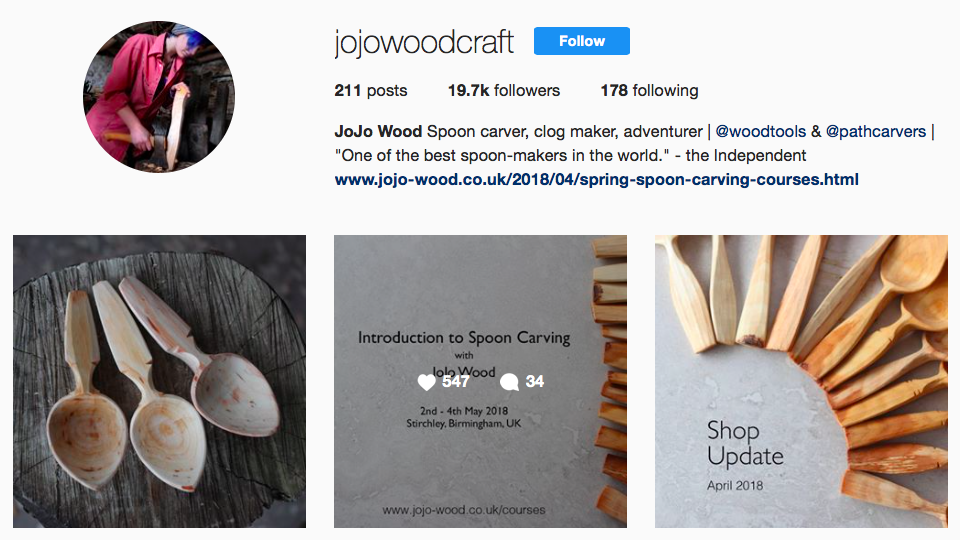Viewport: 960px width, 540px height.
Task: Open the Shop Update April 2018 post
Action: pos(801,381)
